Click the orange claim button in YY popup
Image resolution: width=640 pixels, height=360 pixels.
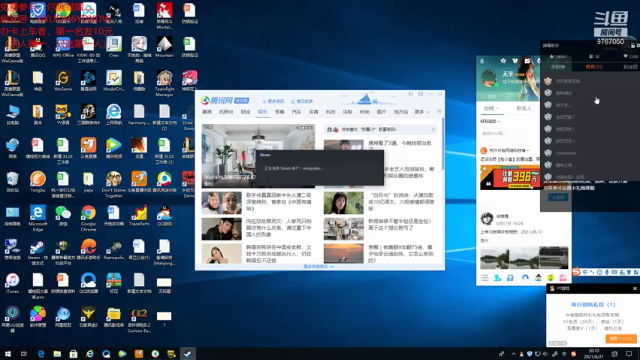click(x=620, y=338)
